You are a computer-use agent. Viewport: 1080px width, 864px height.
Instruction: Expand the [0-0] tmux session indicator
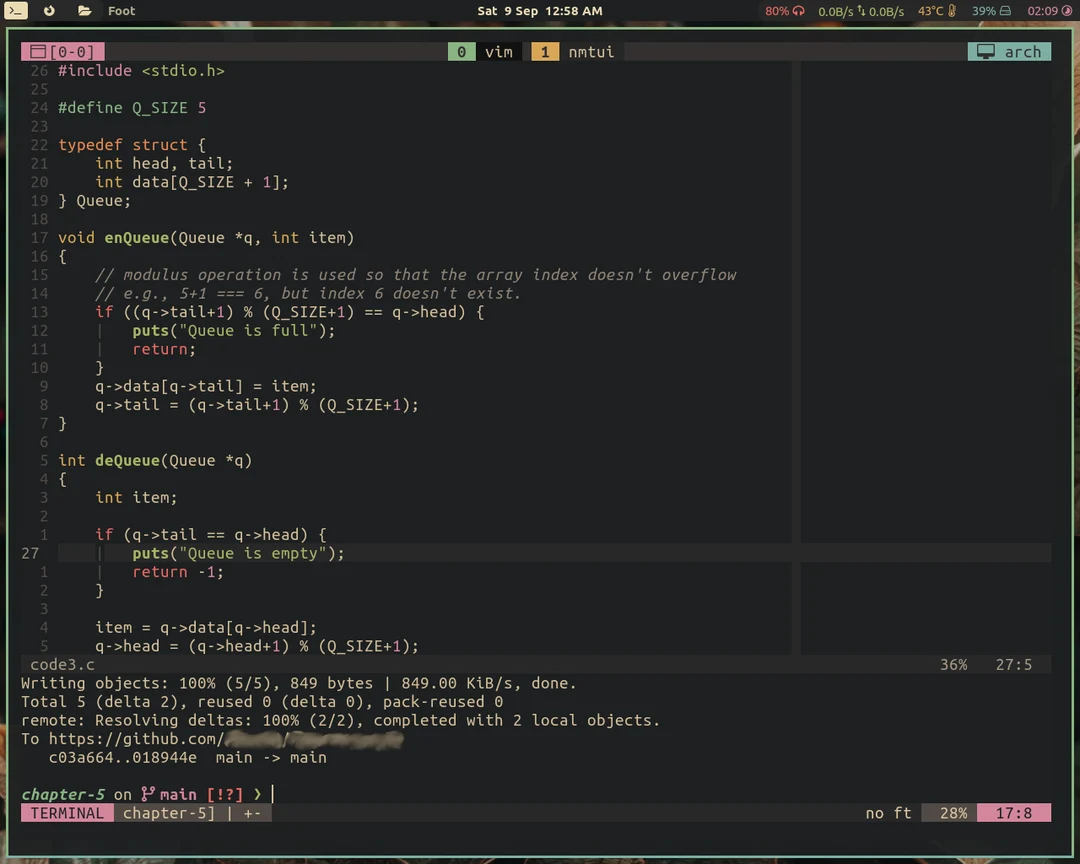(x=63, y=51)
